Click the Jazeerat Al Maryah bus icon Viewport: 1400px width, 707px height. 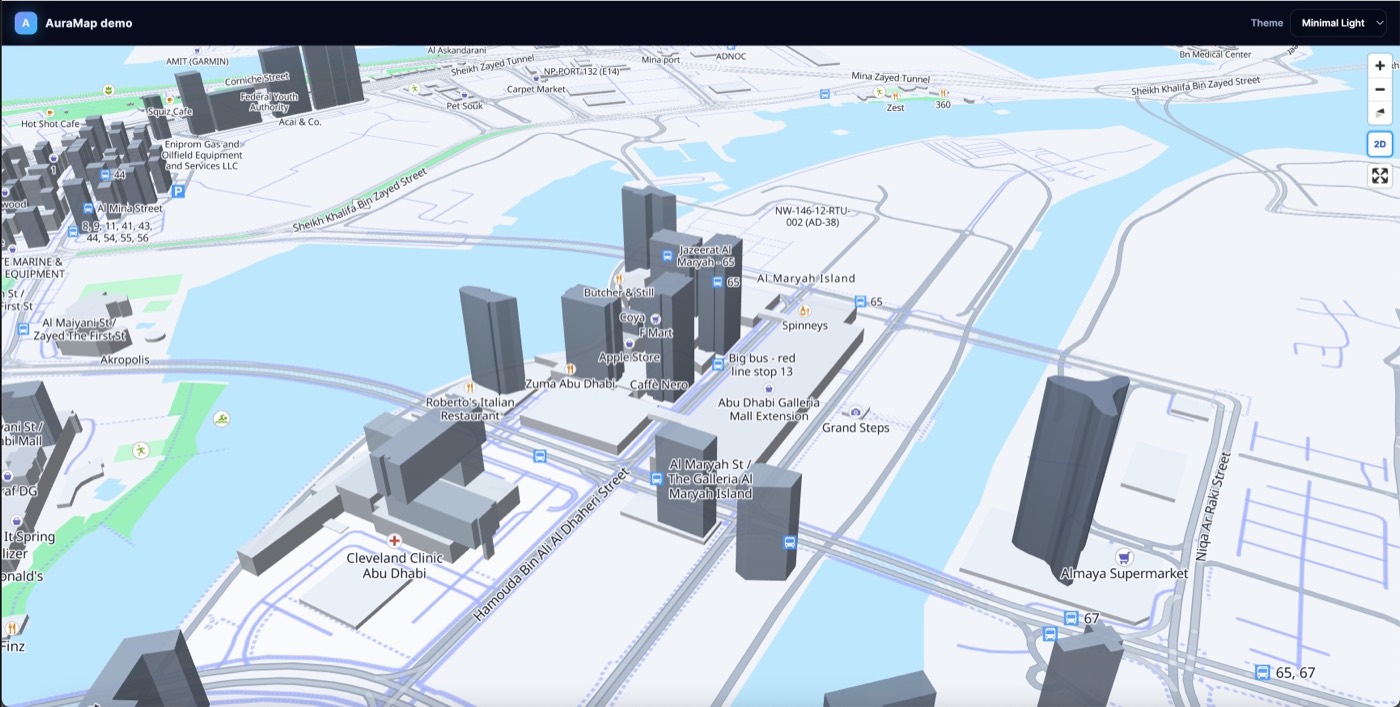tap(667, 255)
